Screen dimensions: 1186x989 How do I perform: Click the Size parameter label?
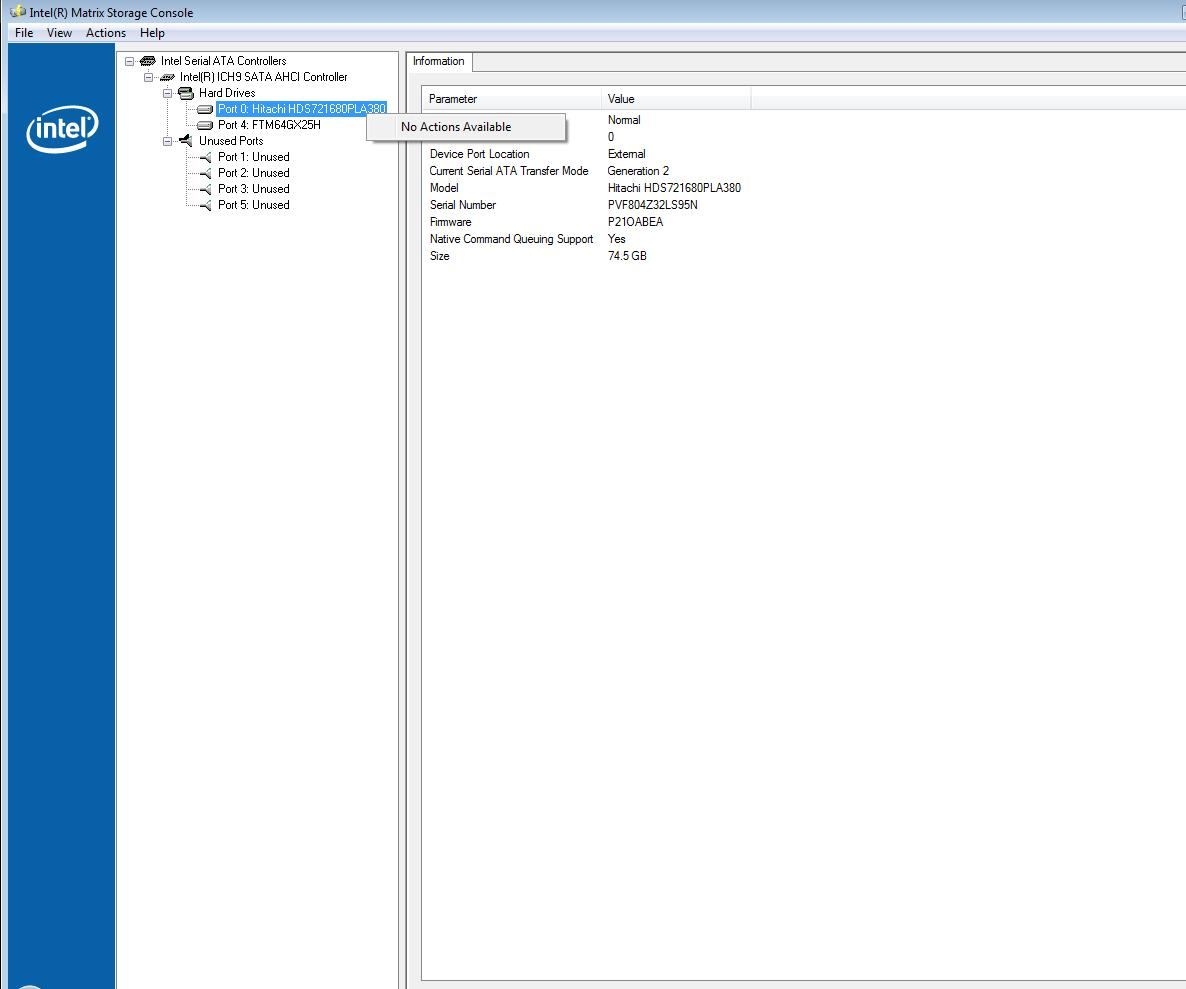tap(439, 256)
